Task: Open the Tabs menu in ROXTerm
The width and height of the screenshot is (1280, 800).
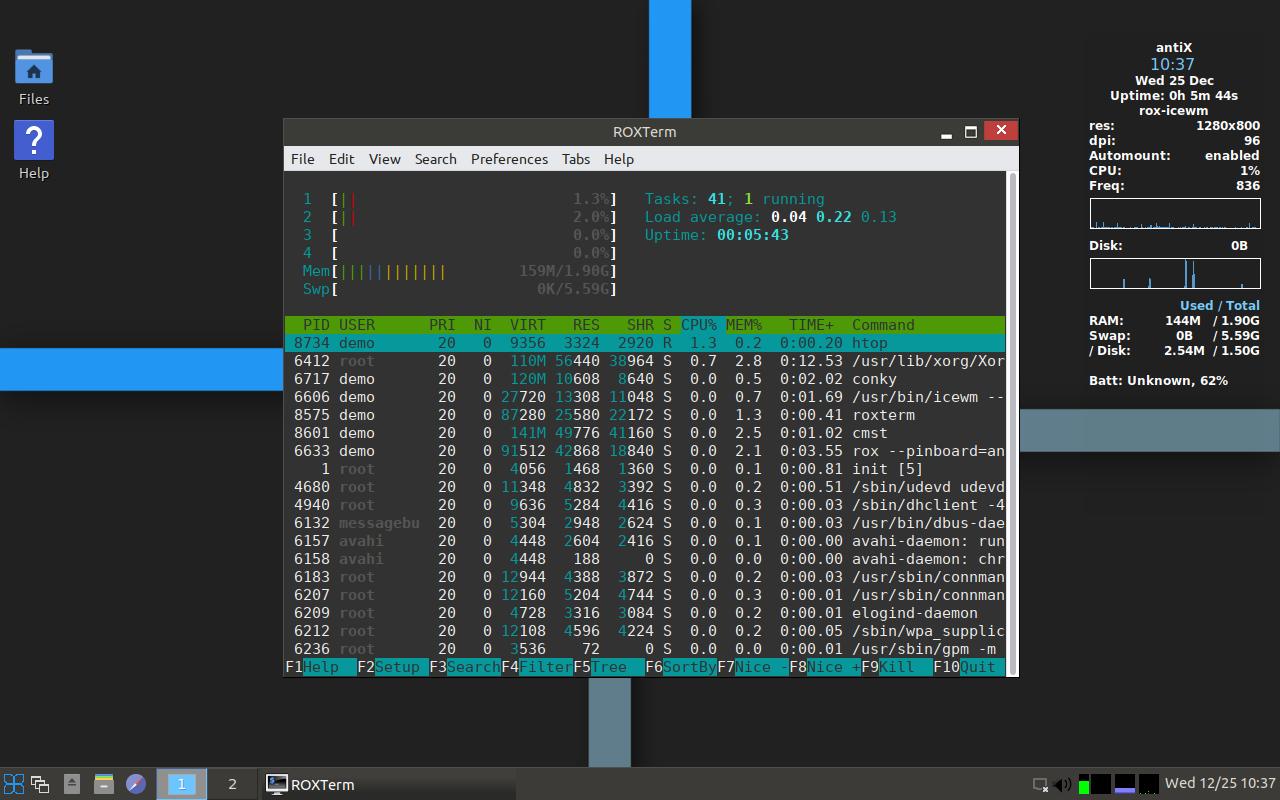Action: pos(575,159)
